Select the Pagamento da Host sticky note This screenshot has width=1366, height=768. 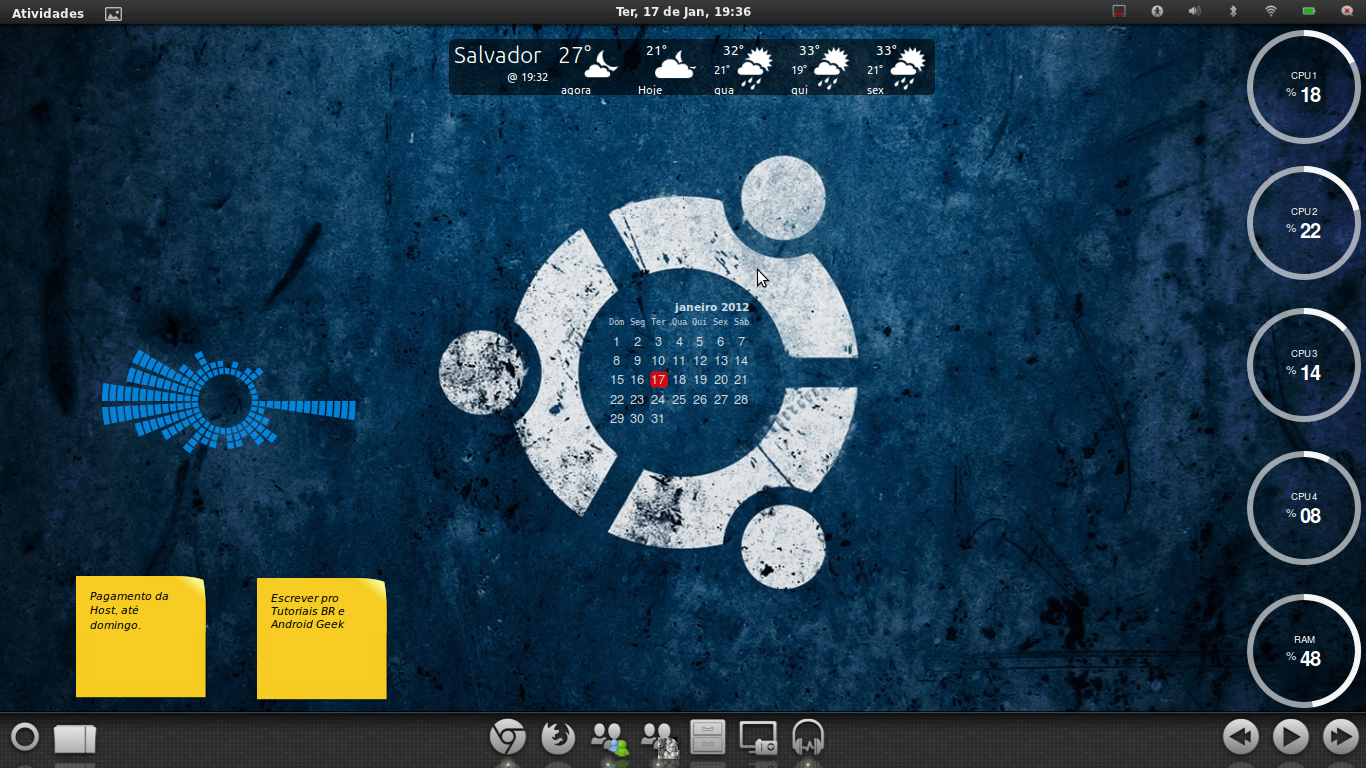tap(141, 637)
